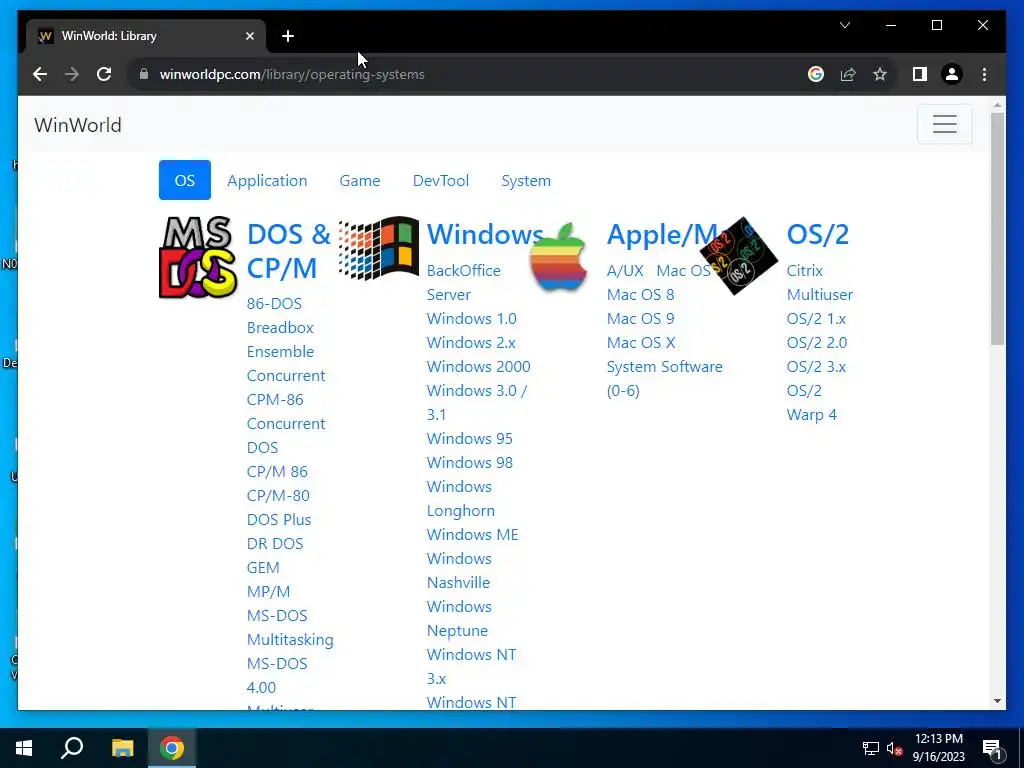This screenshot has height=768, width=1024.
Task: Click the Chrome taskbar icon
Action: click(x=172, y=748)
